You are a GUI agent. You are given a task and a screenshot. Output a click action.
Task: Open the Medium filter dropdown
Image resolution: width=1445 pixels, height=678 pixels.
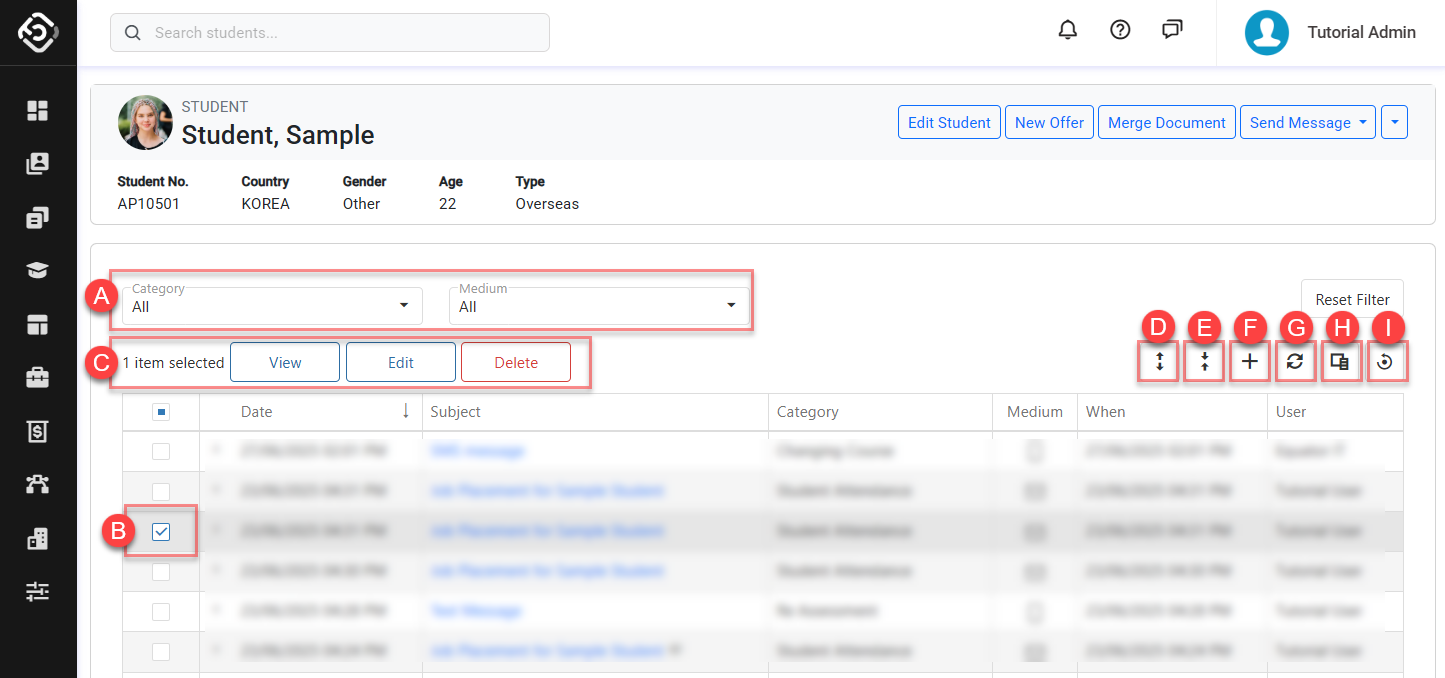pos(598,306)
